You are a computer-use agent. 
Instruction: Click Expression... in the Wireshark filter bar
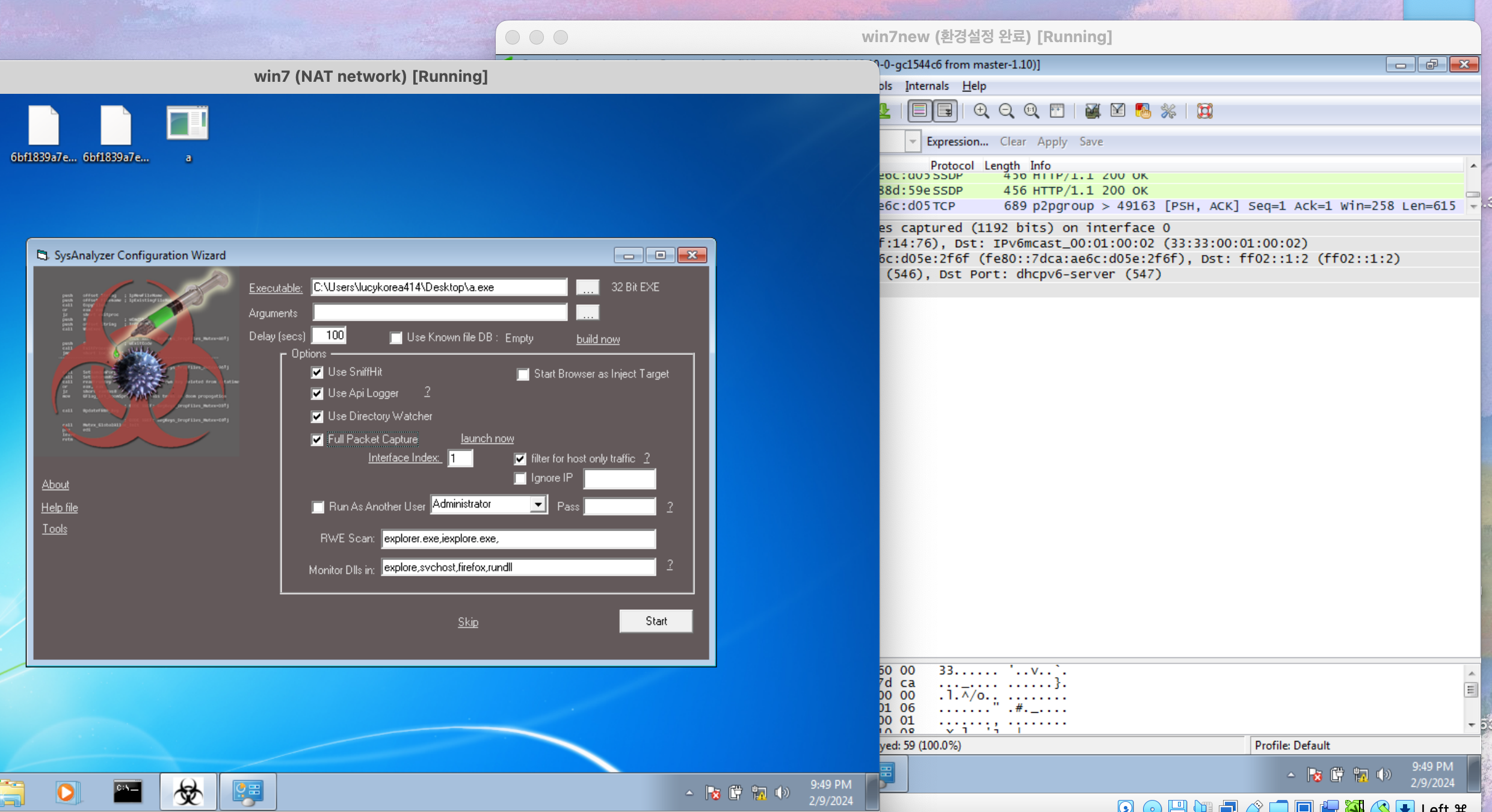coord(957,141)
